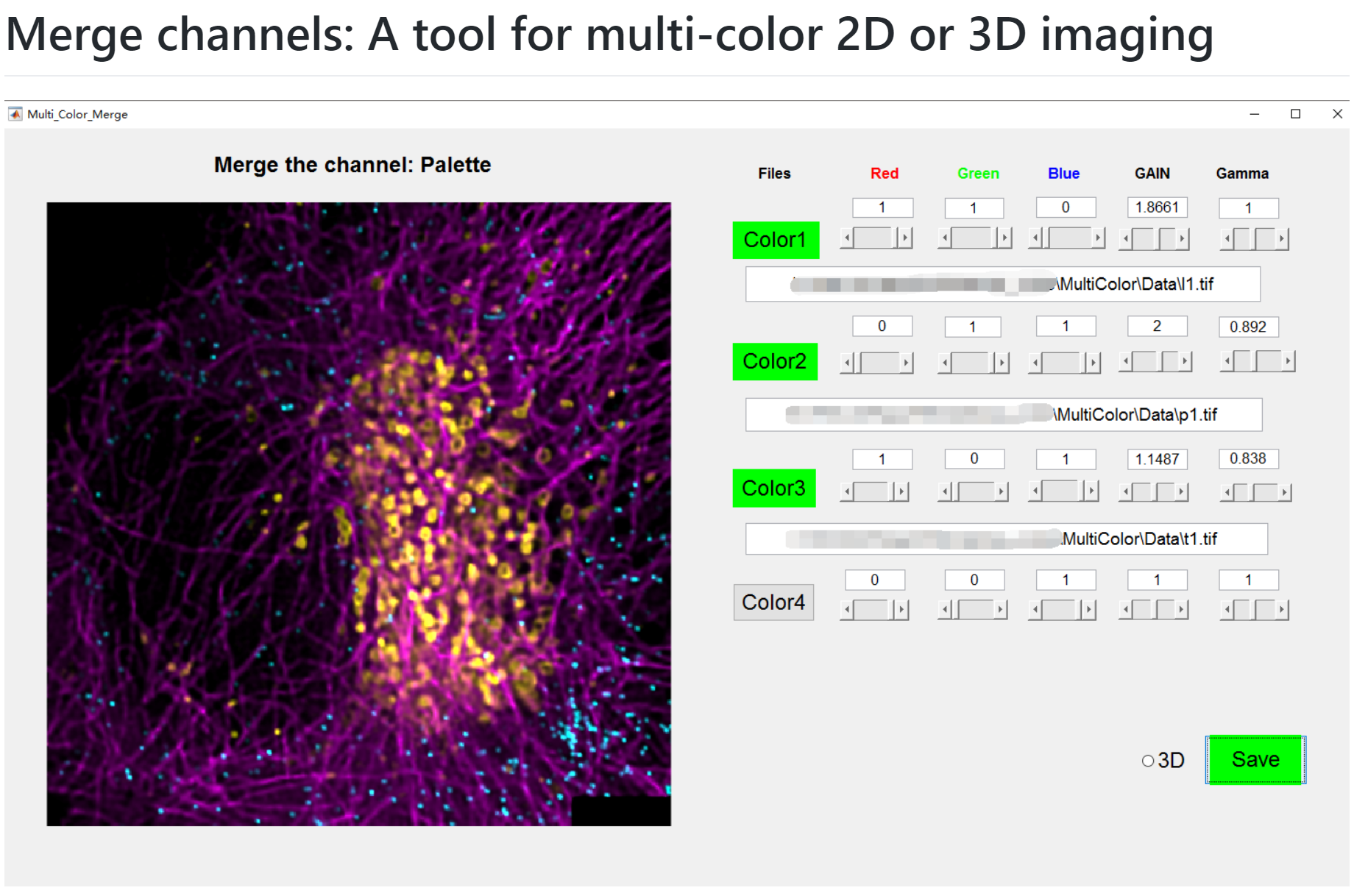The height and width of the screenshot is (896, 1354).
Task: Click the Color1 file button
Action: click(x=776, y=240)
